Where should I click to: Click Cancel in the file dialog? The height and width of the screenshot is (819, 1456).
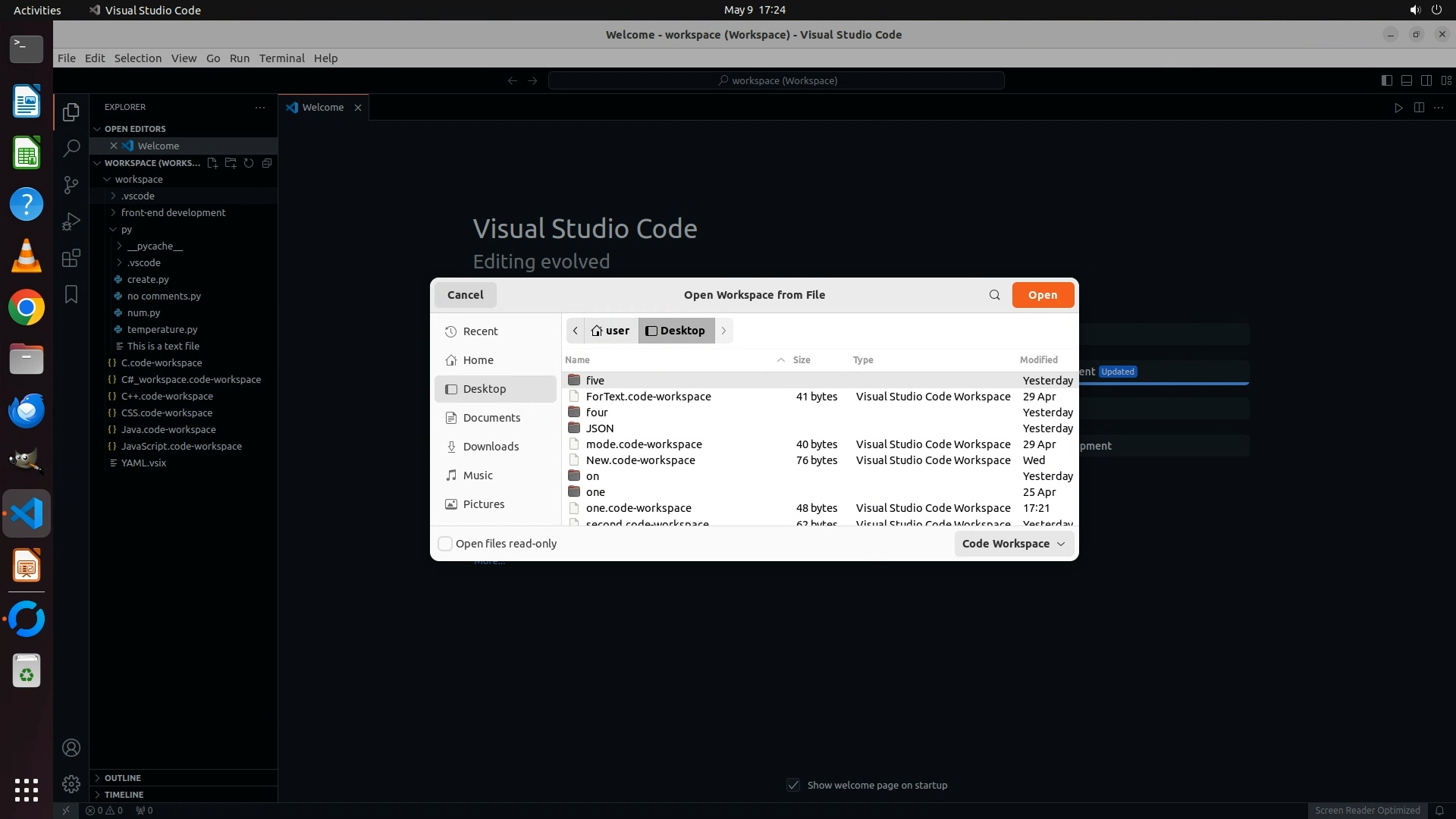tap(465, 295)
